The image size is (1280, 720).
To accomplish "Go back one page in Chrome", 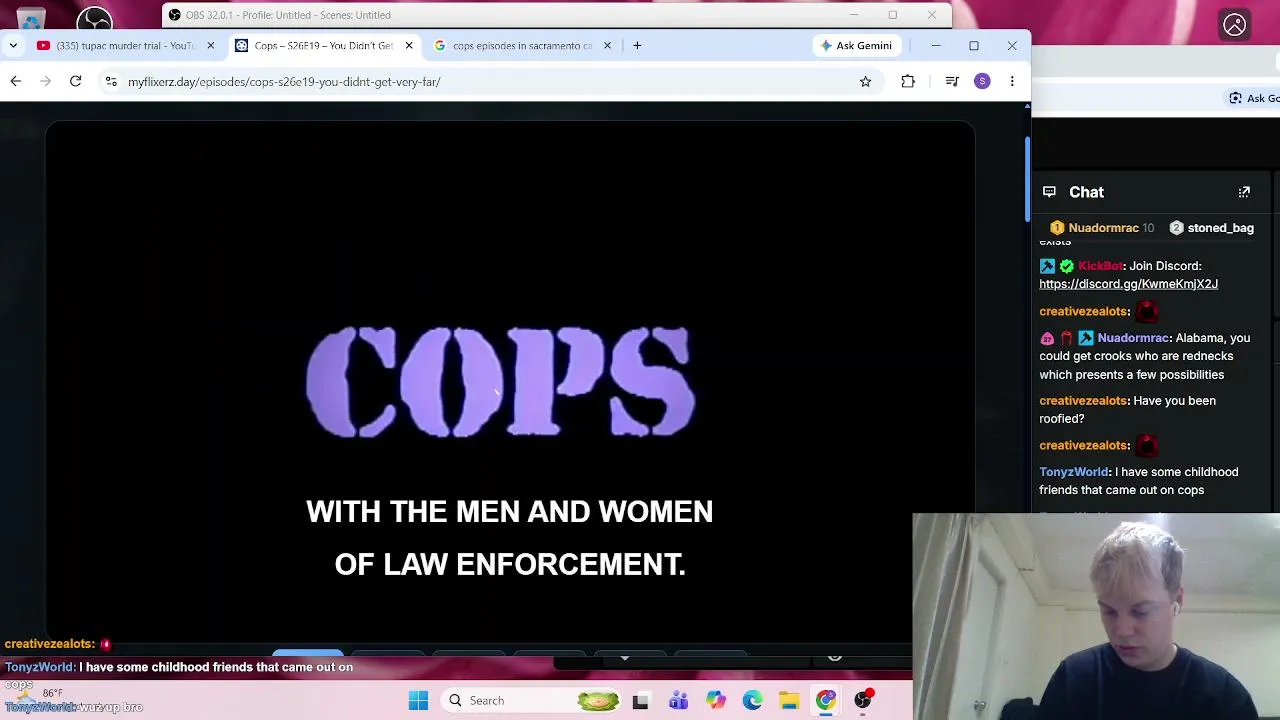I will tap(16, 81).
